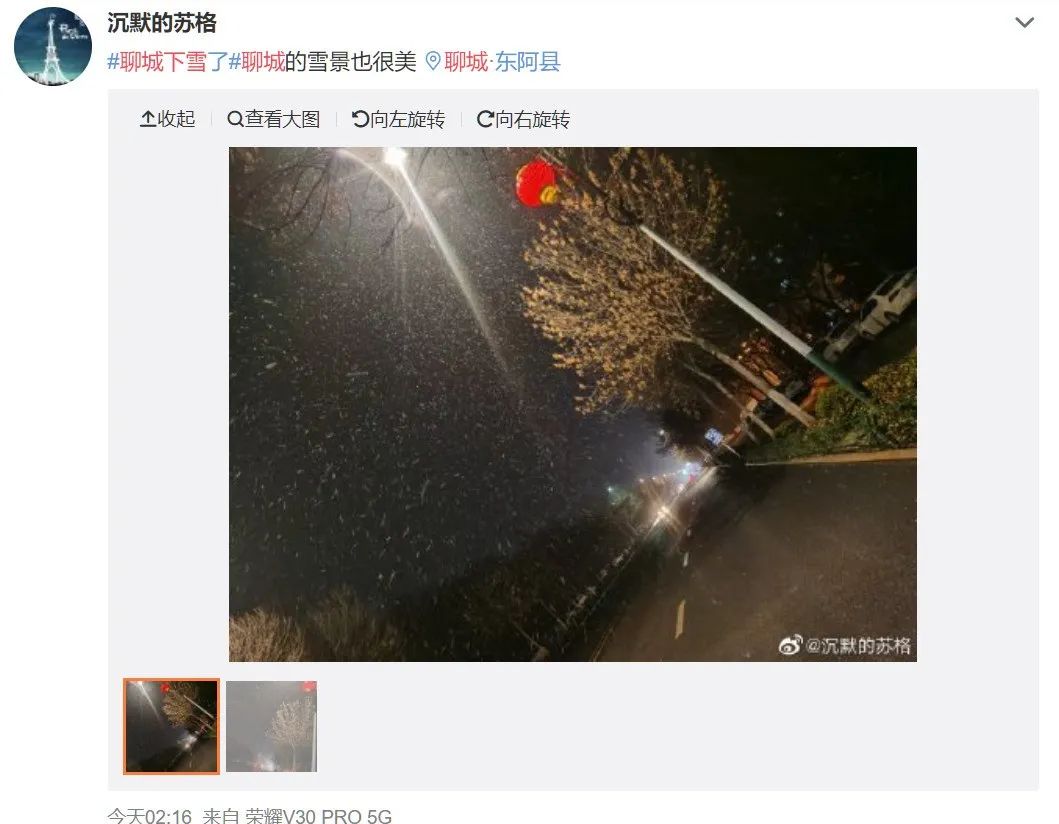Click the upload-arrow icon beside 收起
The width and height of the screenshot is (1059, 824).
tap(147, 119)
